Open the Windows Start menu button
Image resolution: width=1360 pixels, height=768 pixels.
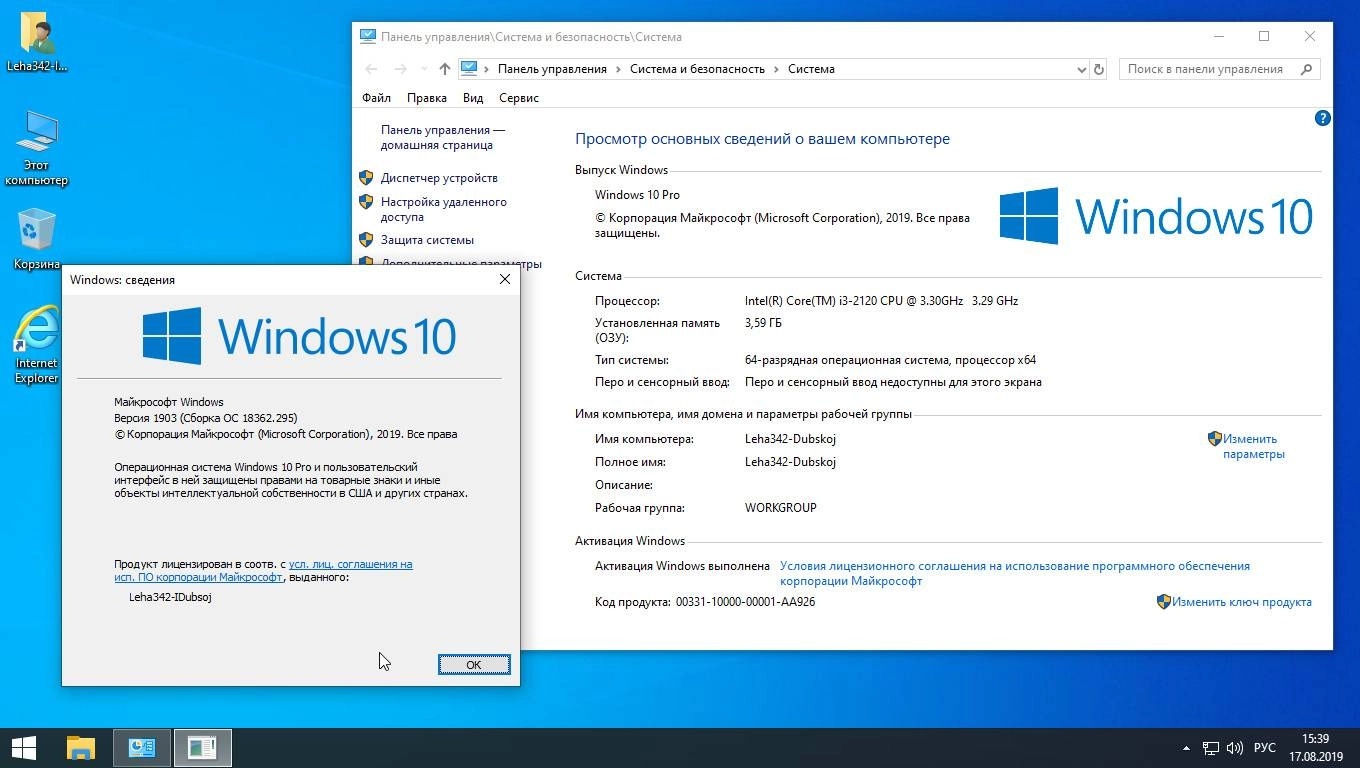click(23, 747)
